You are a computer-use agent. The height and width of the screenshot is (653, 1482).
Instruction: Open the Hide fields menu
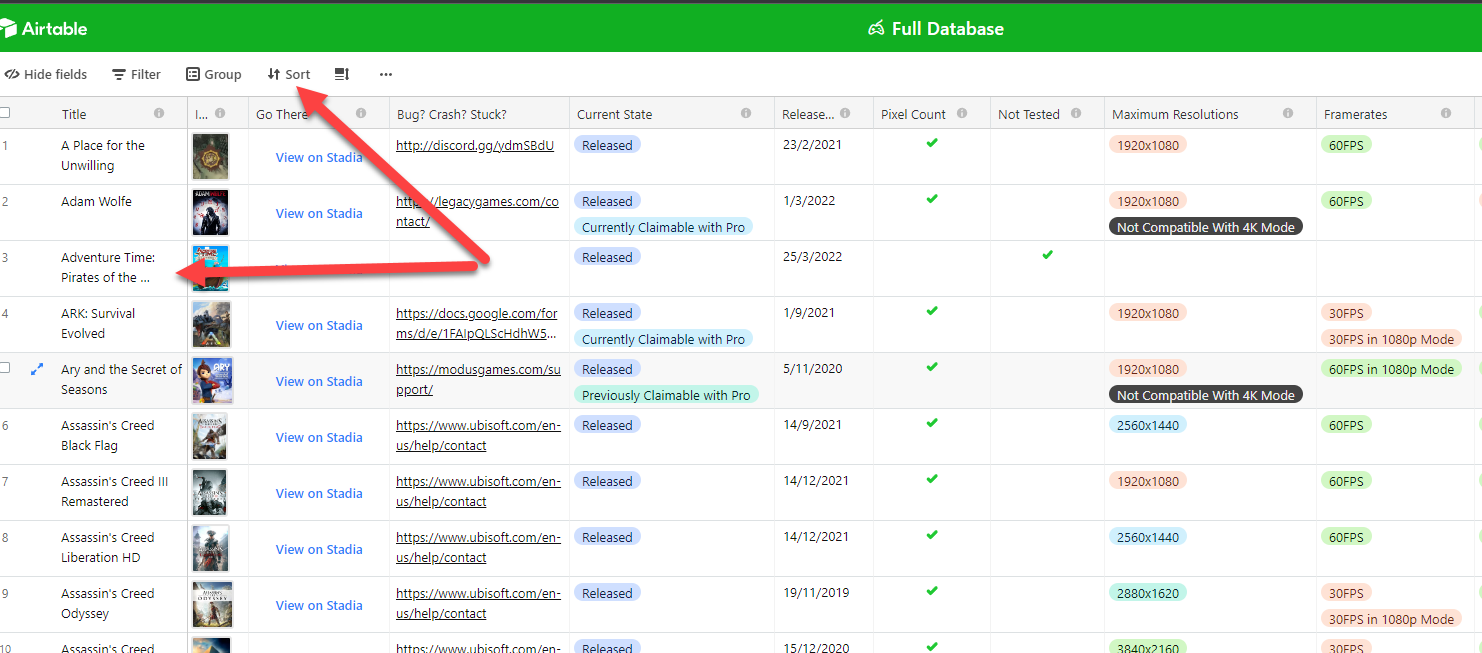click(46, 74)
